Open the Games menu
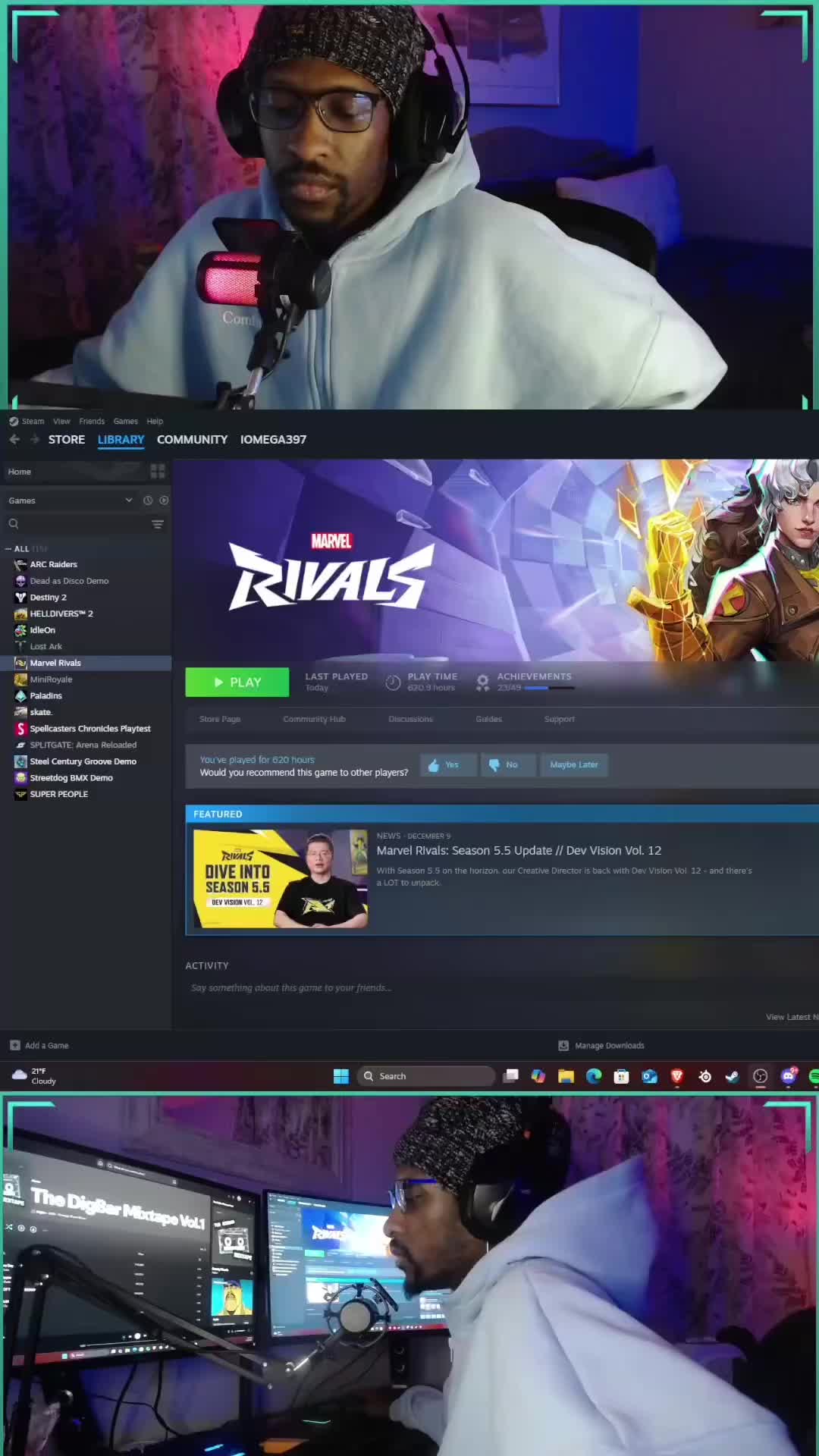The height and width of the screenshot is (1456, 819). pos(126,421)
